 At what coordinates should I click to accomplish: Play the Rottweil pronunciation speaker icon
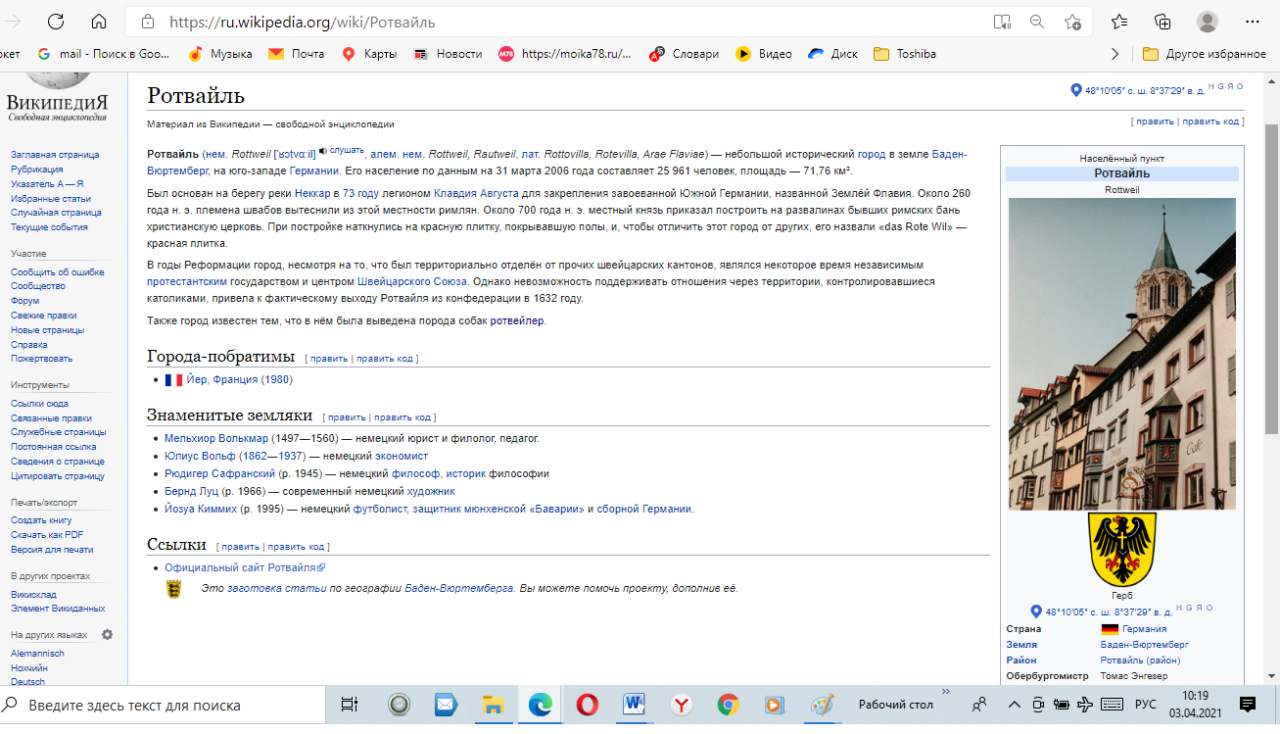[323, 151]
